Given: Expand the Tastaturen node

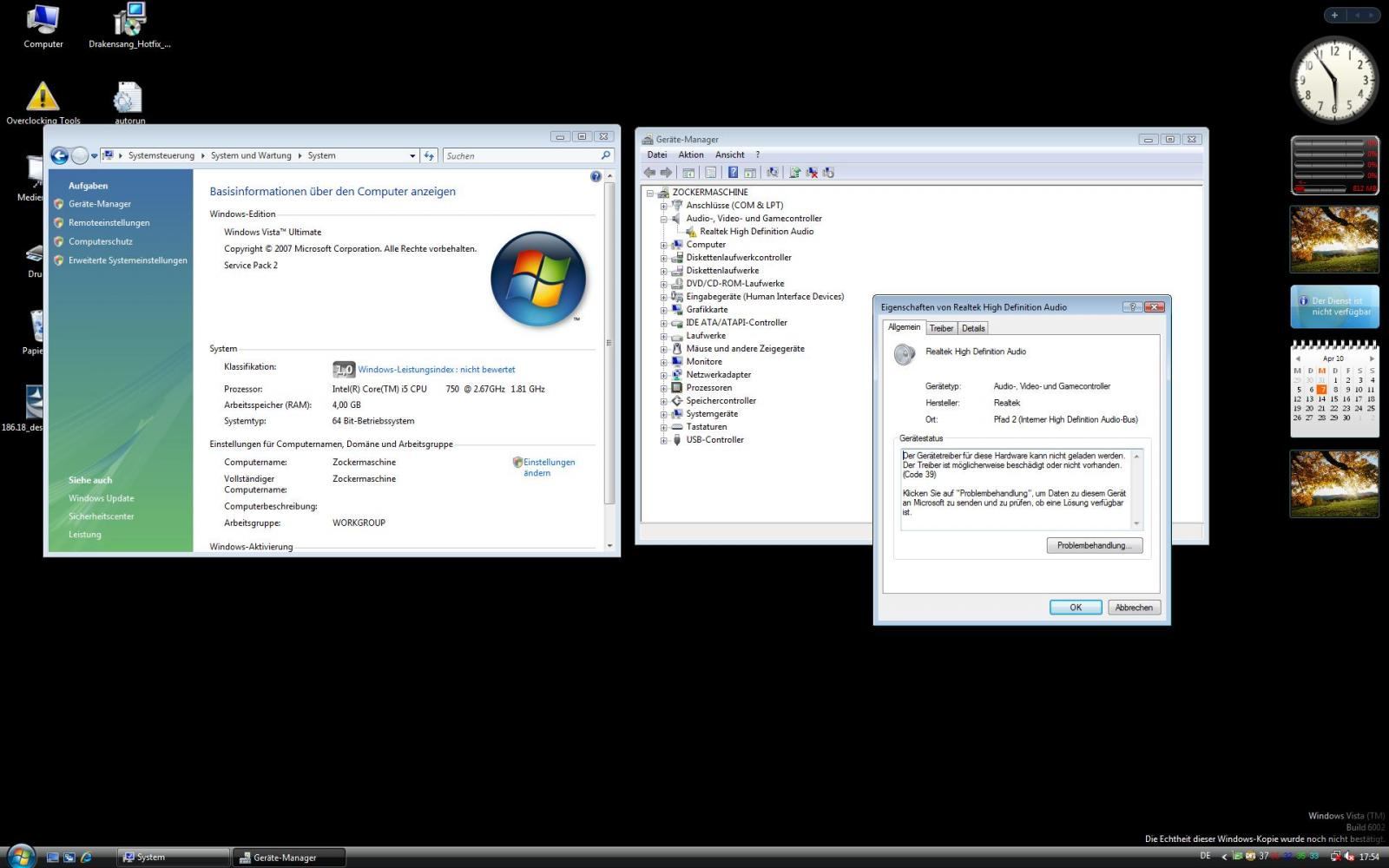Looking at the screenshot, I should (663, 427).
